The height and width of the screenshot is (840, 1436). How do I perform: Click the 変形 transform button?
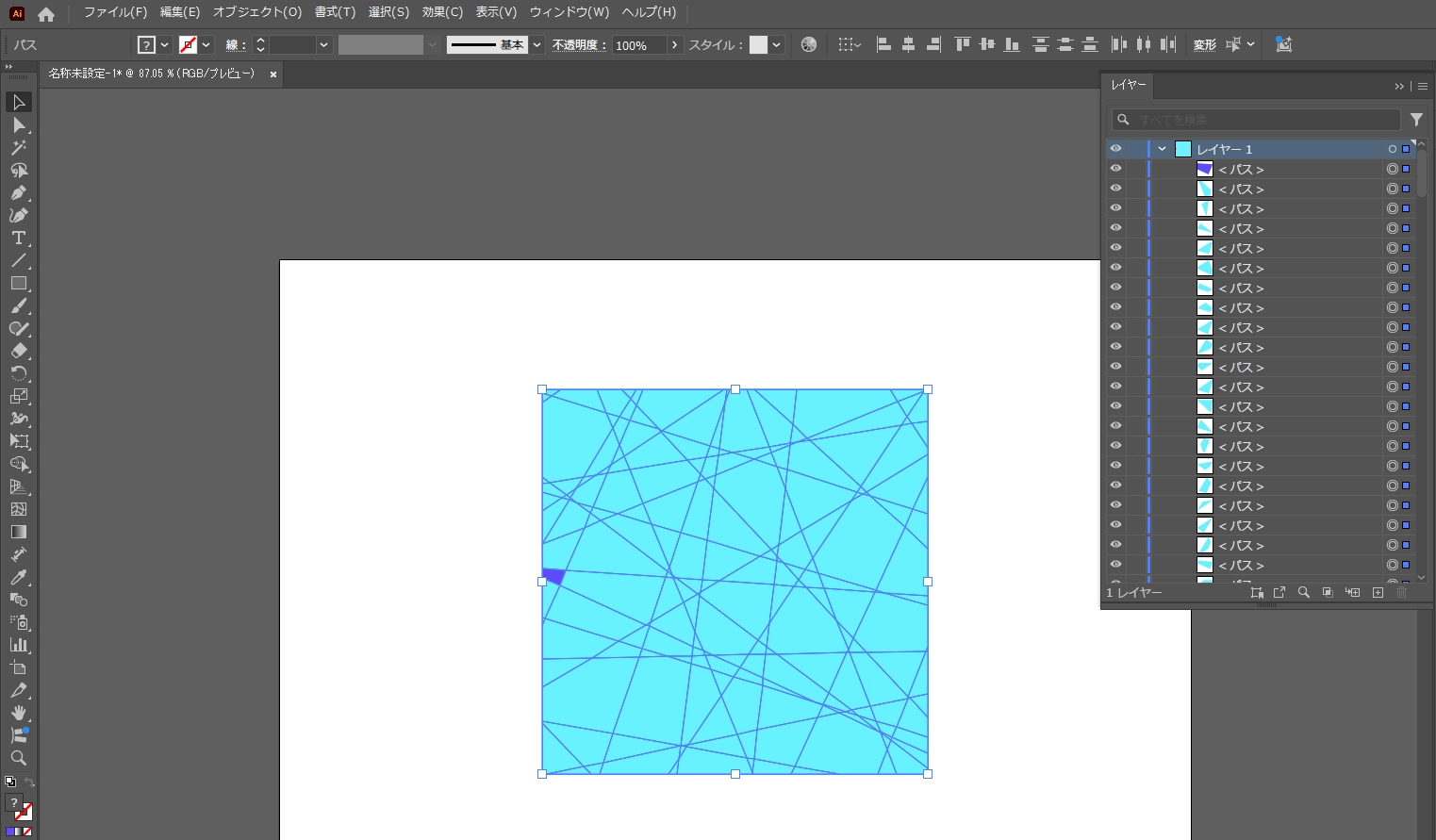point(1204,44)
